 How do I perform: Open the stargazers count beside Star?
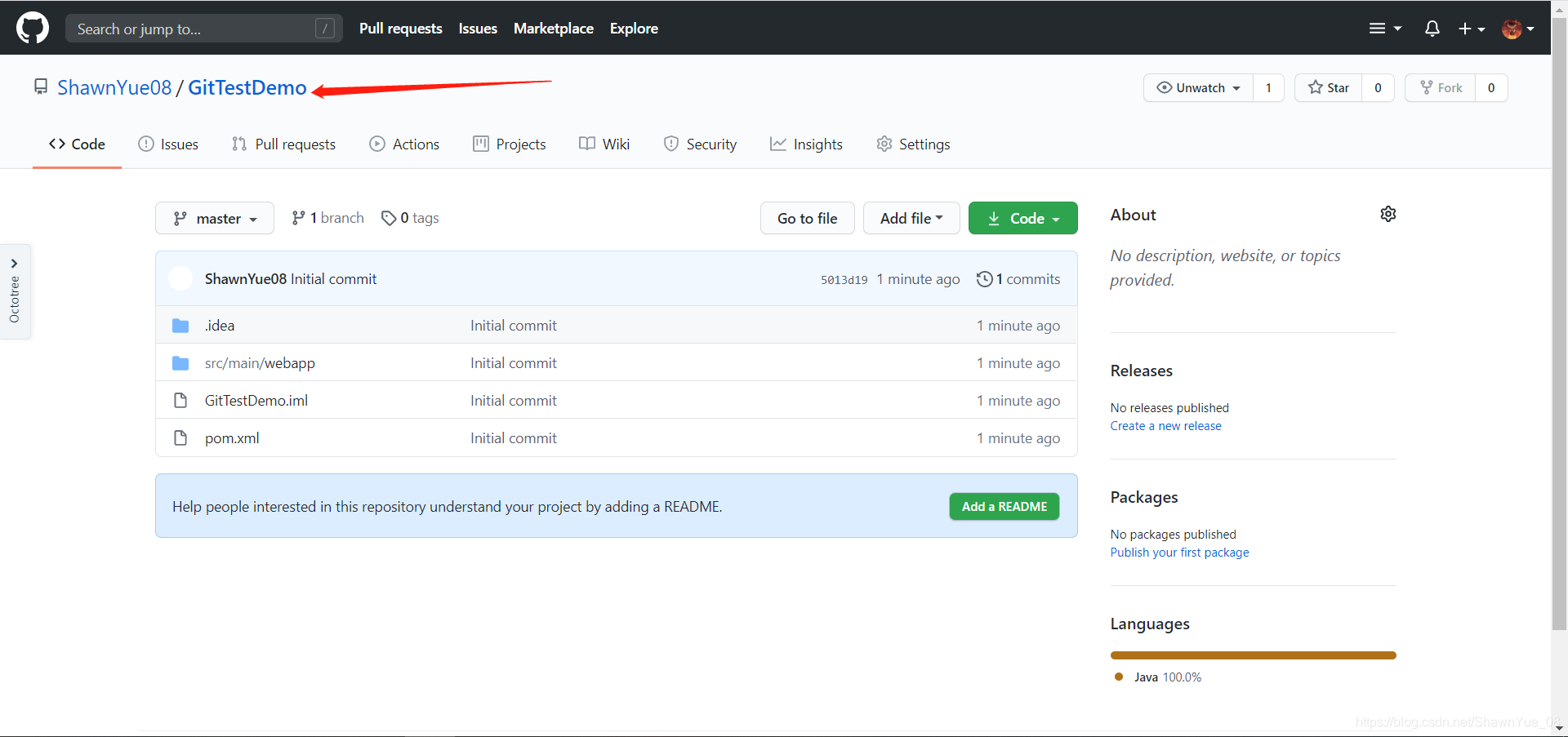click(1378, 87)
